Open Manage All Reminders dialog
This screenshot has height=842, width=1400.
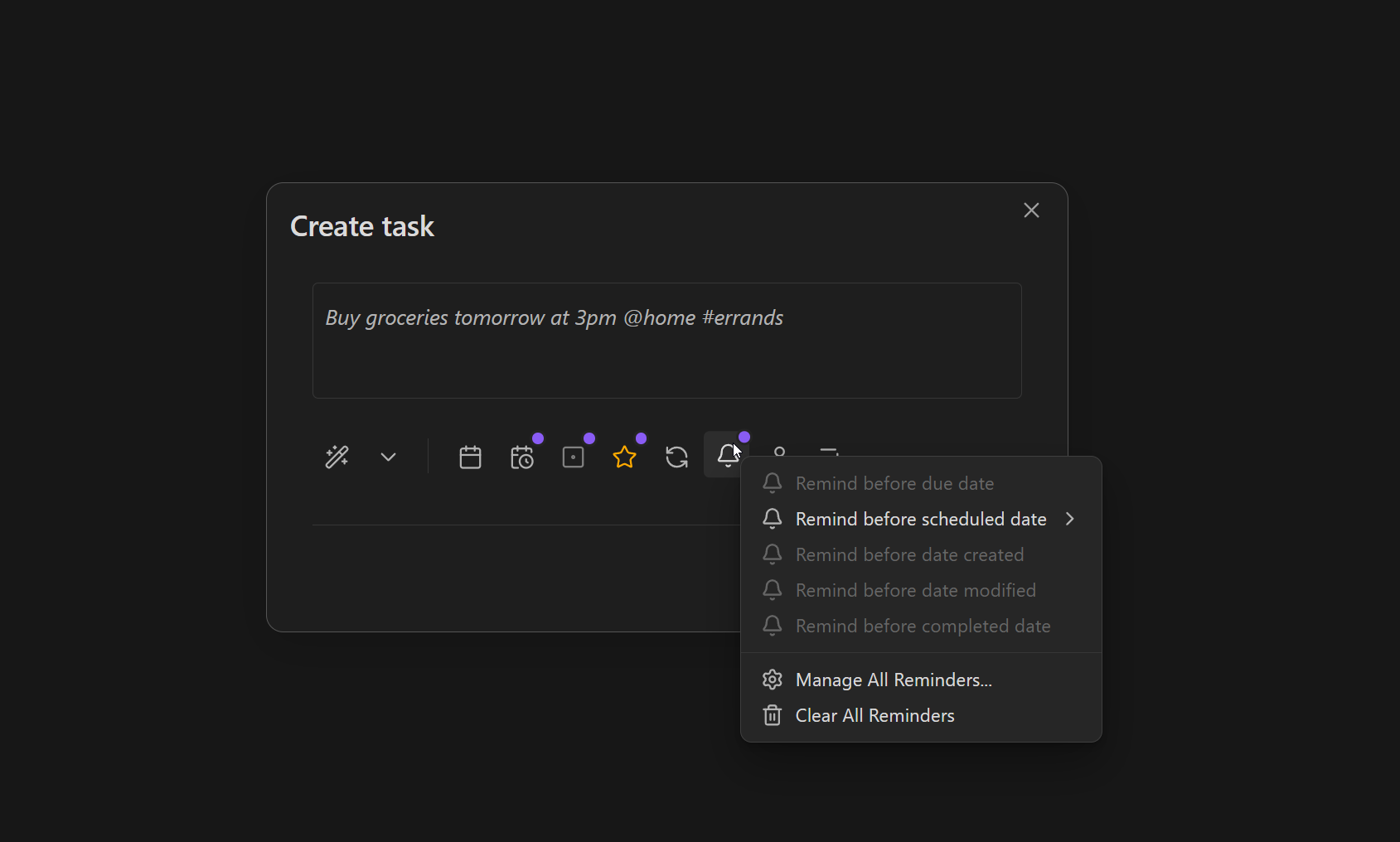894,680
